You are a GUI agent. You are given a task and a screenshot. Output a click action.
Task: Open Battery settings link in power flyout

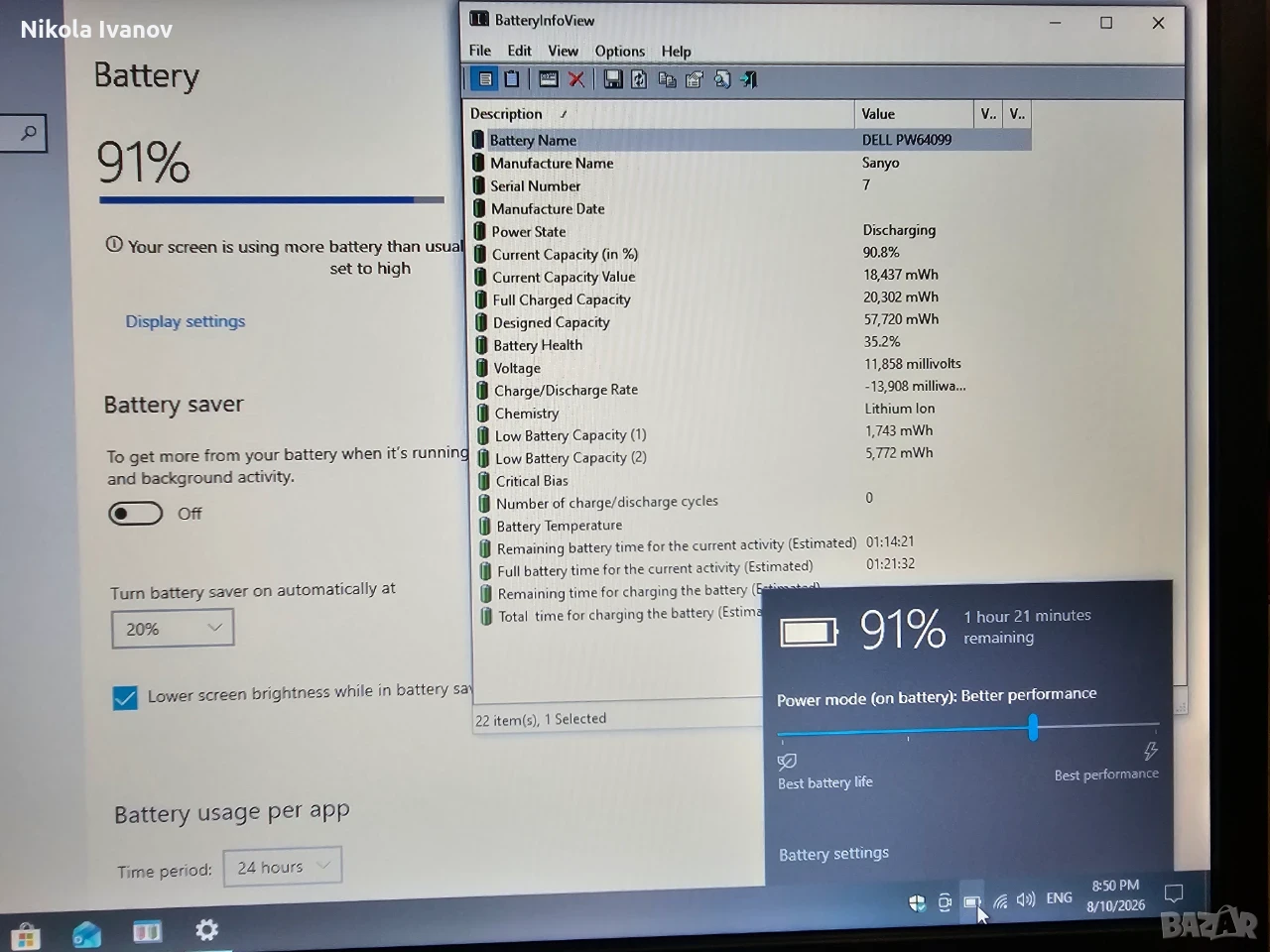(x=833, y=854)
